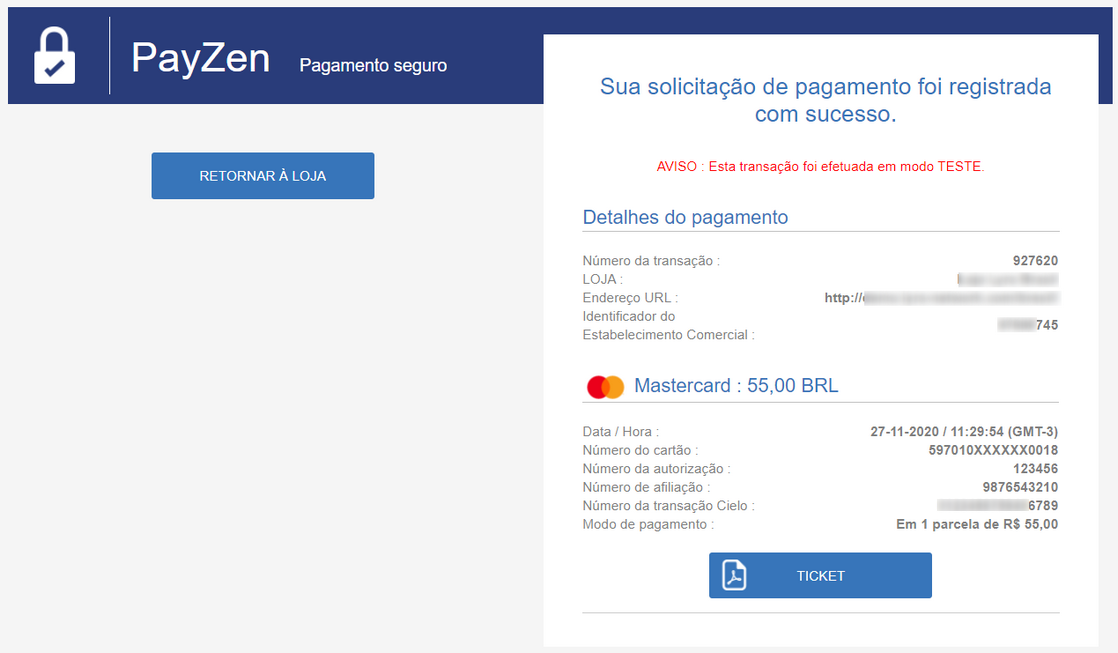
Task: Select affiliation number 9876543210
Action: tap(1020, 488)
